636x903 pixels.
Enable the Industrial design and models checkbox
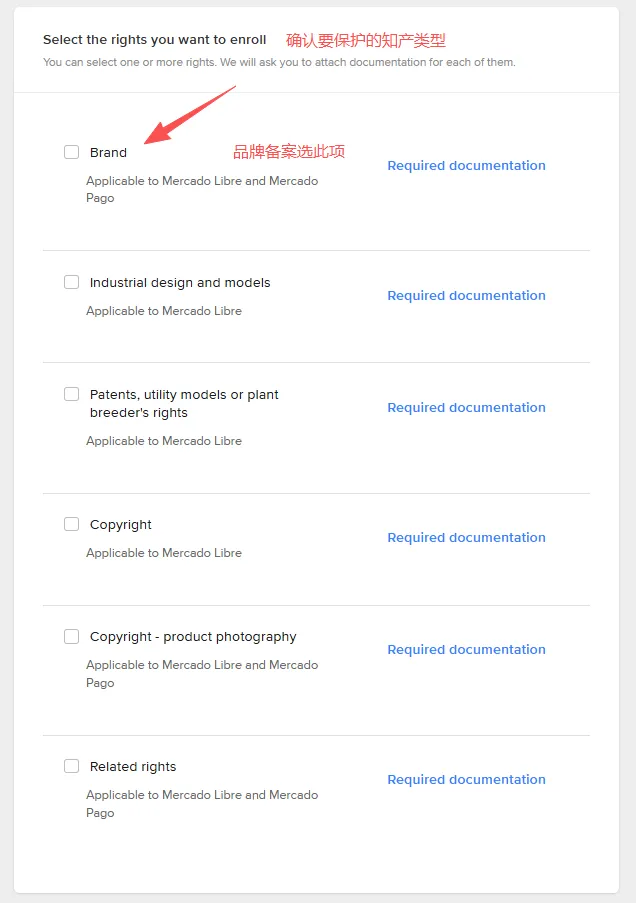[x=72, y=282]
